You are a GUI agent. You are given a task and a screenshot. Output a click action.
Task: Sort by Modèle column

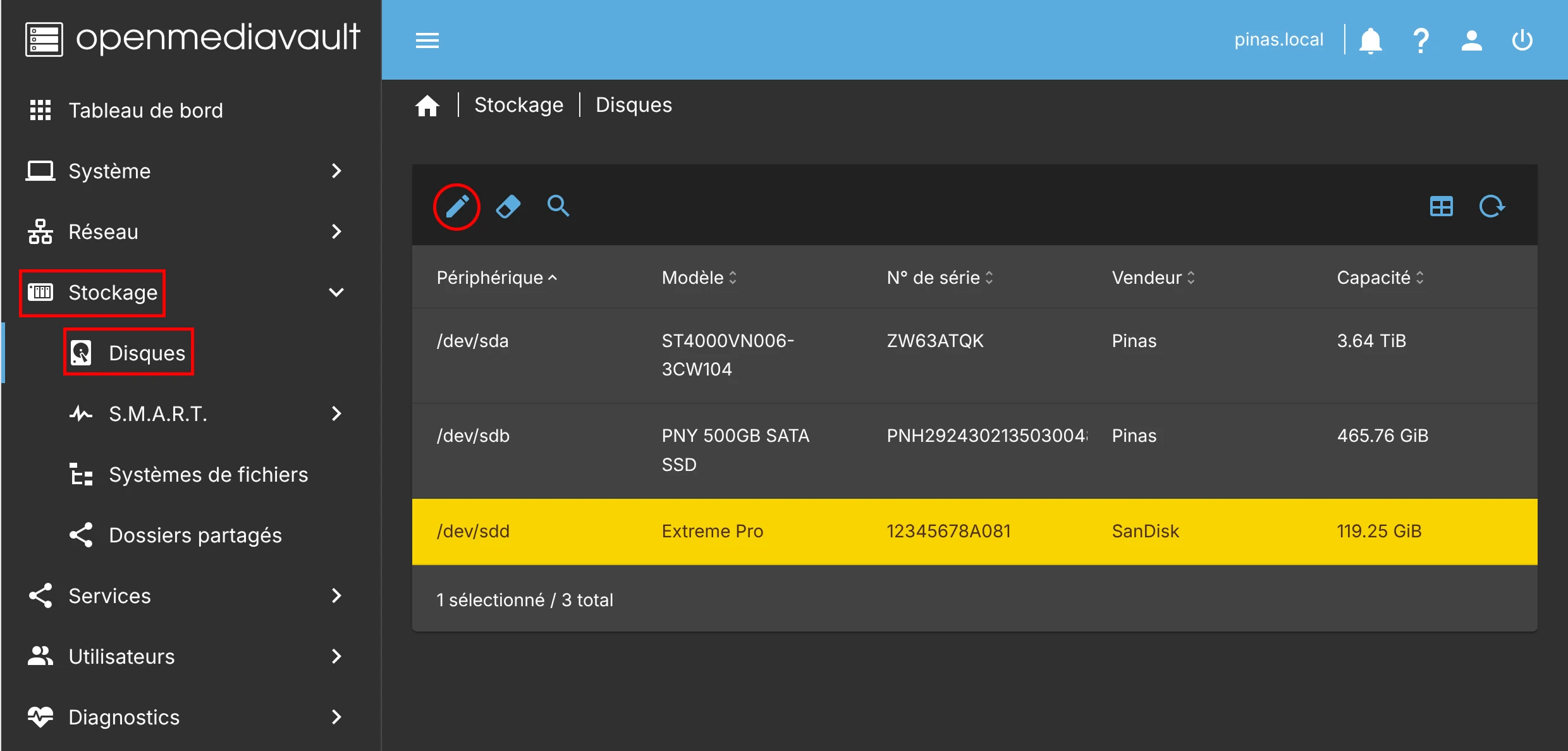(699, 278)
